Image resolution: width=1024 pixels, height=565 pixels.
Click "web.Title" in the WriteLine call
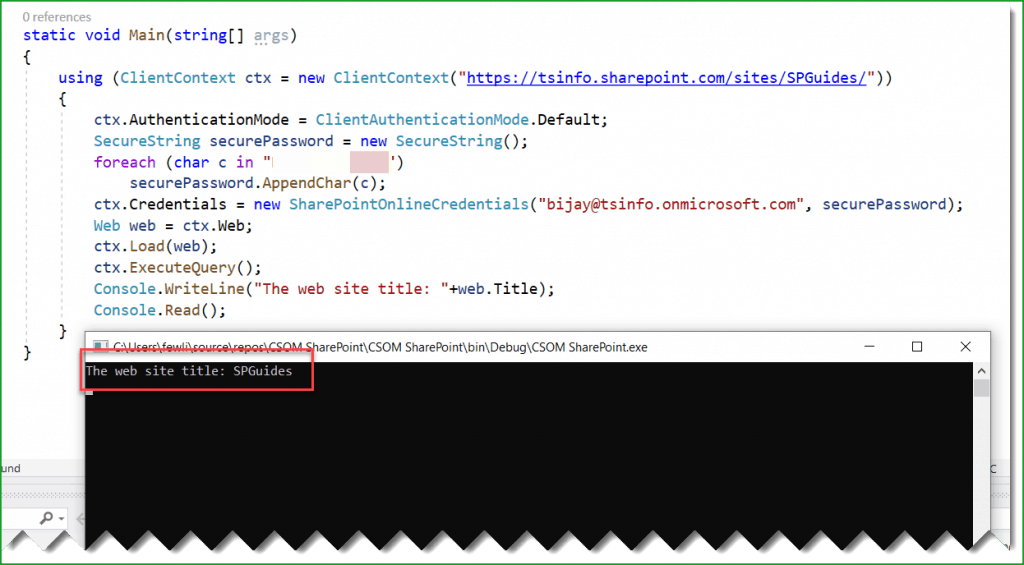(498, 288)
